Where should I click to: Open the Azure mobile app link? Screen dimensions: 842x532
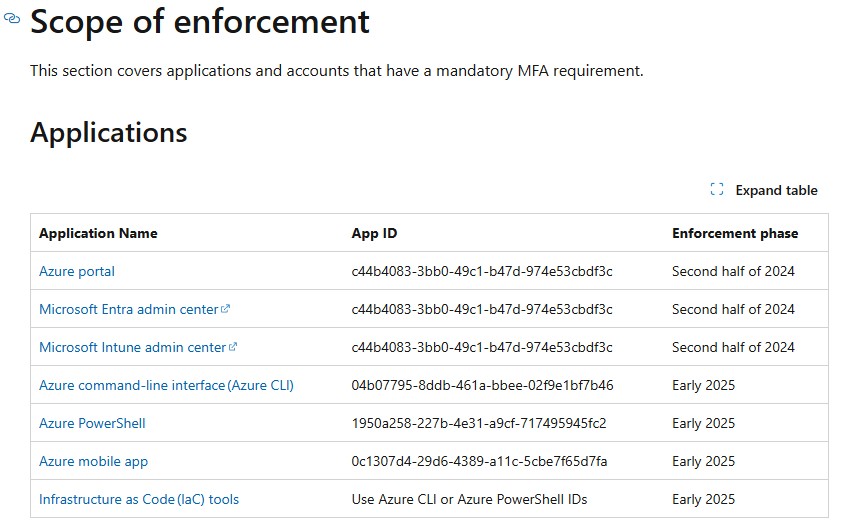(93, 462)
